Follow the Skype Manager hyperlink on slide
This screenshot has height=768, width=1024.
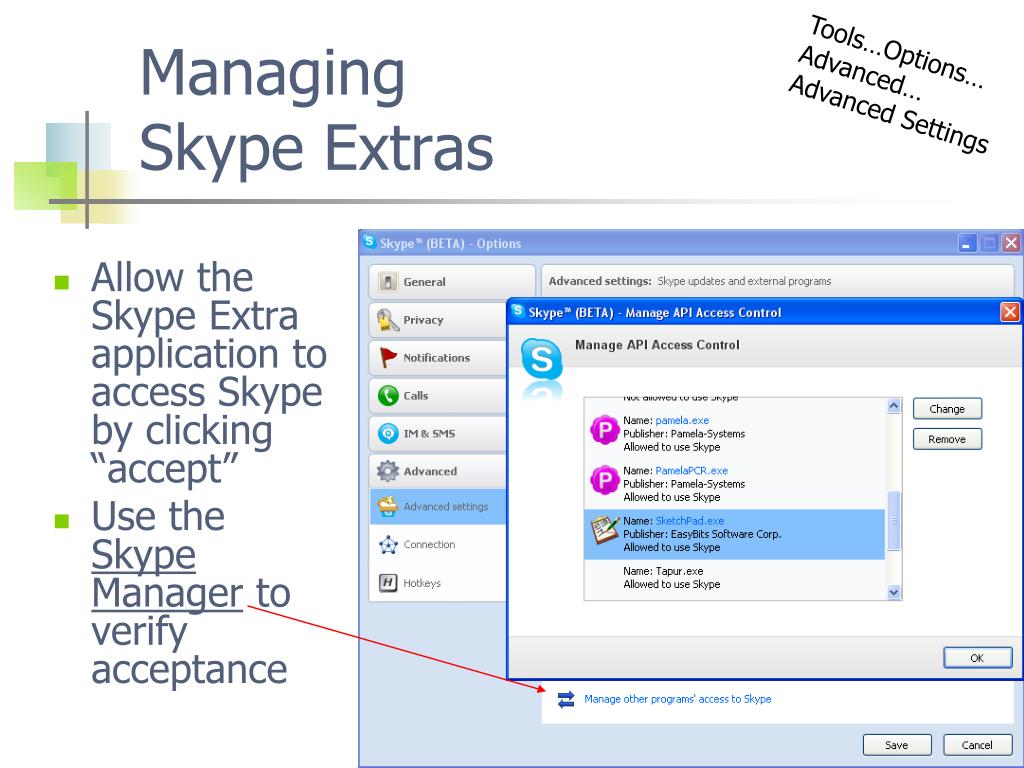[167, 574]
